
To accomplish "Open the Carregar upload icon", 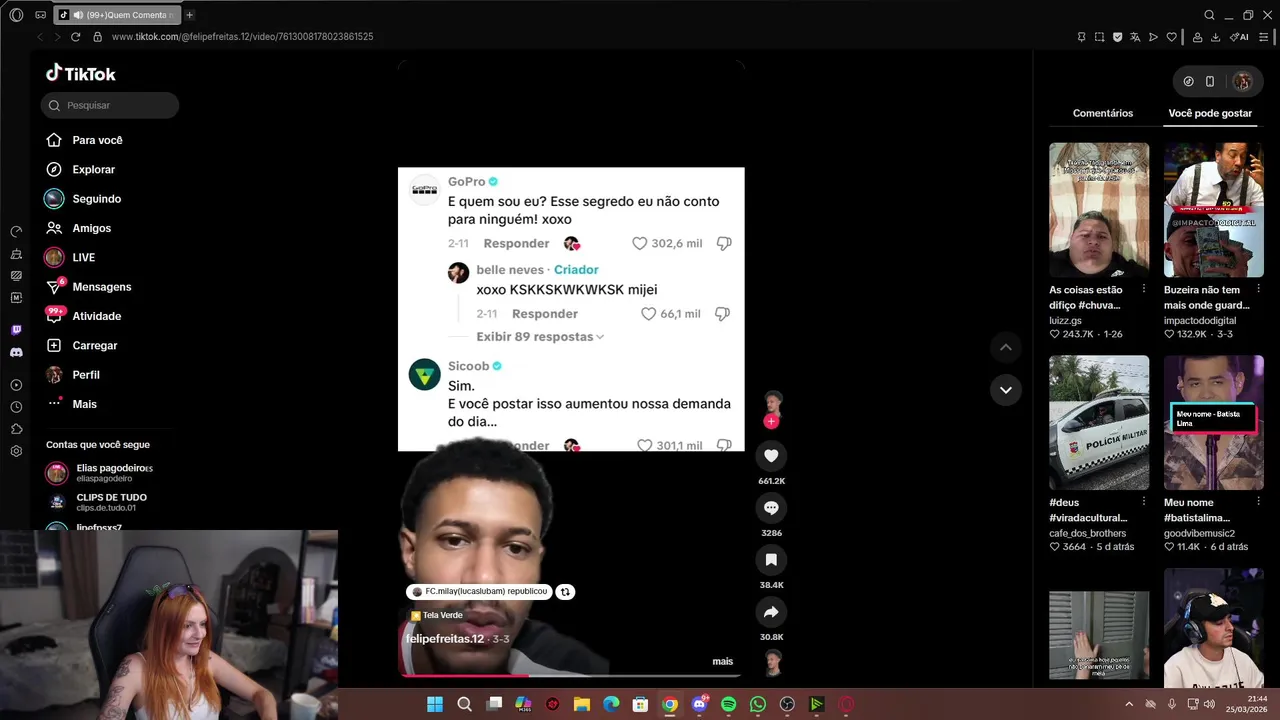I will click(54, 345).
